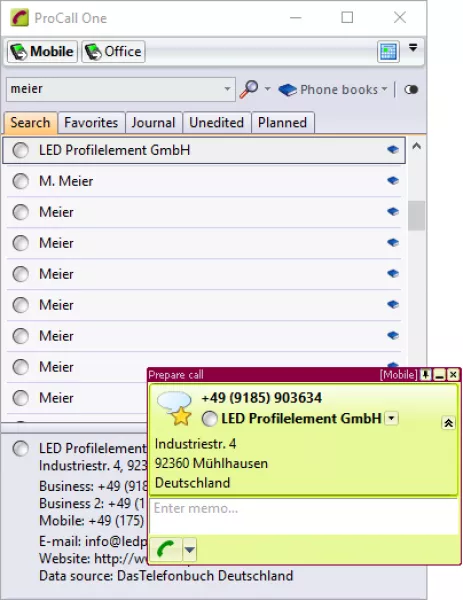Viewport: 463px width, 600px height.
Task: Click the Mobile +49 (175) number
Action: tap(92, 520)
